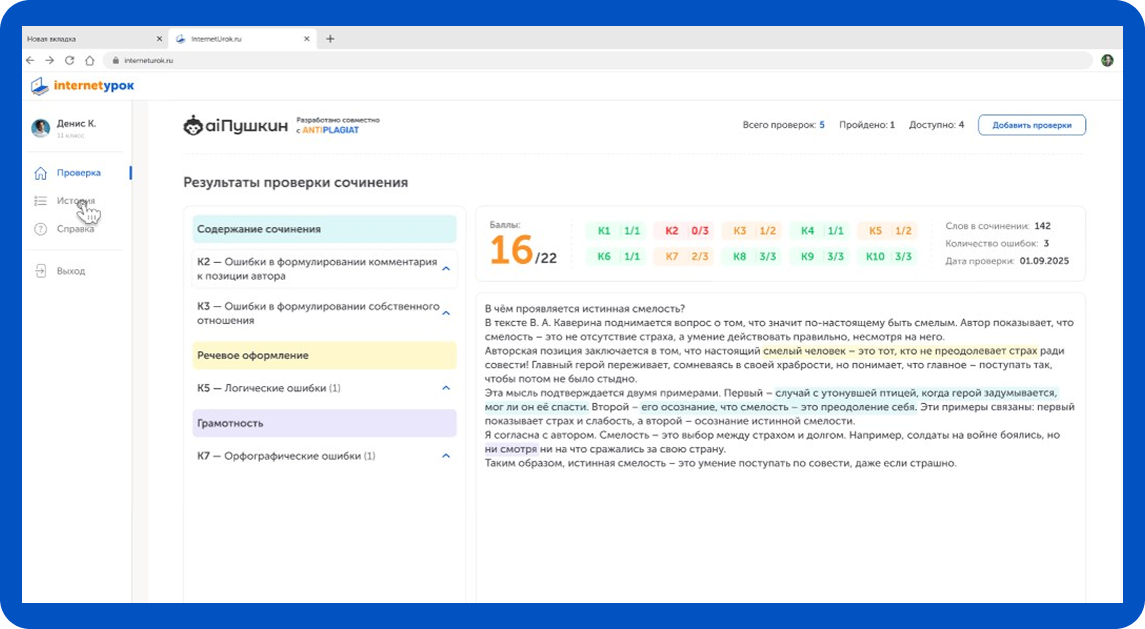This screenshot has height=629, width=1145.
Task: Open the Справка sidebar item
Action: (x=75, y=229)
